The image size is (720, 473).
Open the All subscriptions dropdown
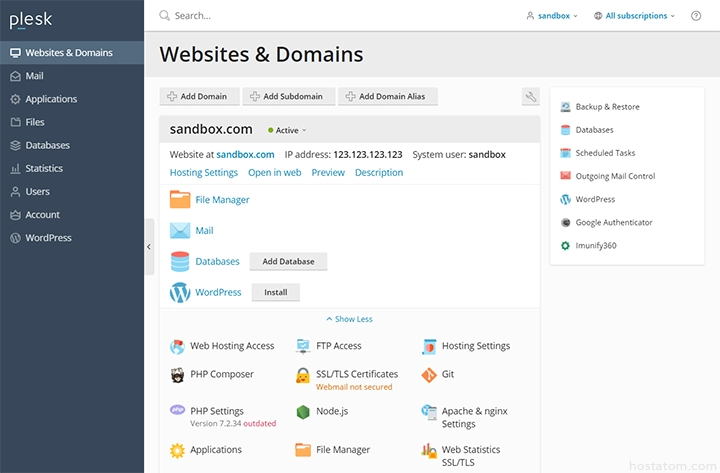(634, 16)
